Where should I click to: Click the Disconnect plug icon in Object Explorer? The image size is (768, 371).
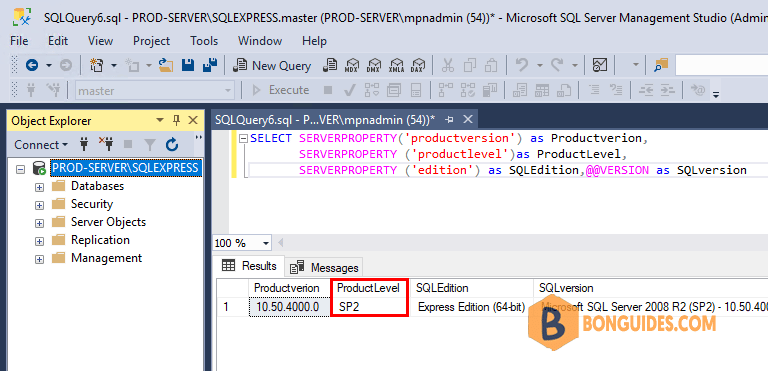(106, 145)
